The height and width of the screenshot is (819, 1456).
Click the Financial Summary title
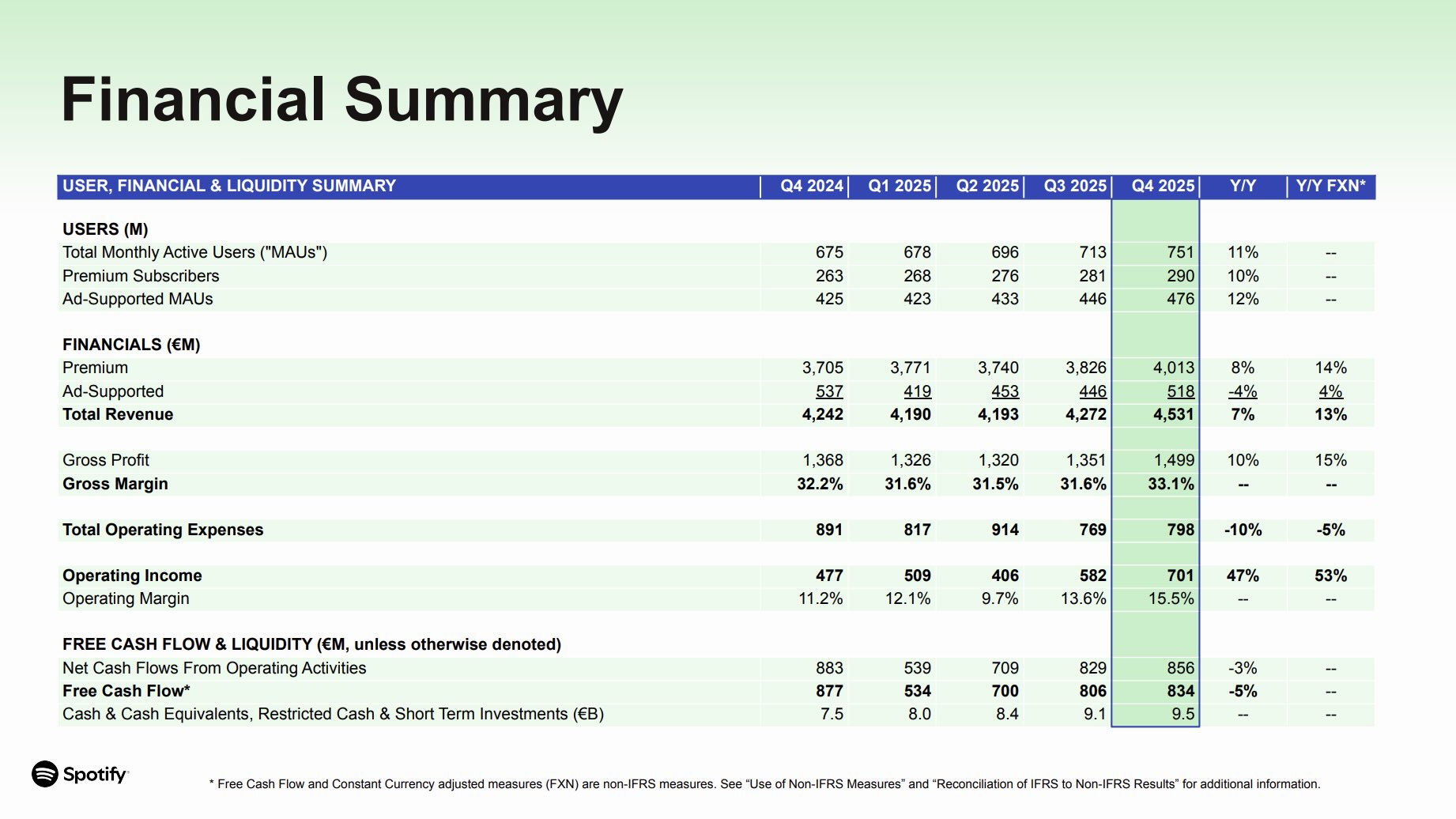tap(341, 100)
